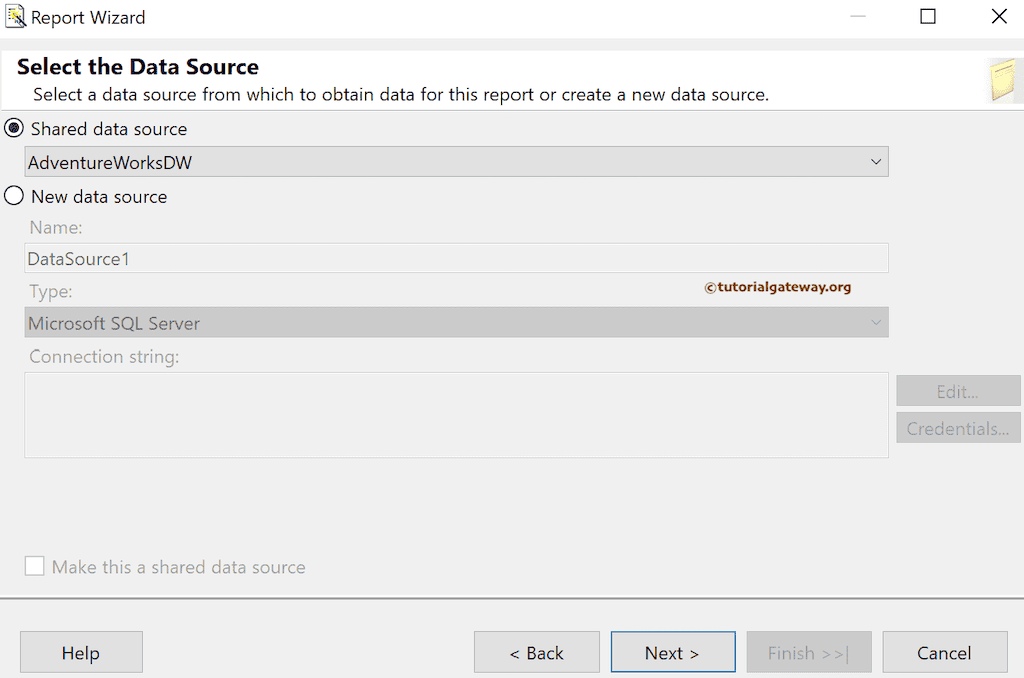Click the Next button

pyautogui.click(x=672, y=652)
